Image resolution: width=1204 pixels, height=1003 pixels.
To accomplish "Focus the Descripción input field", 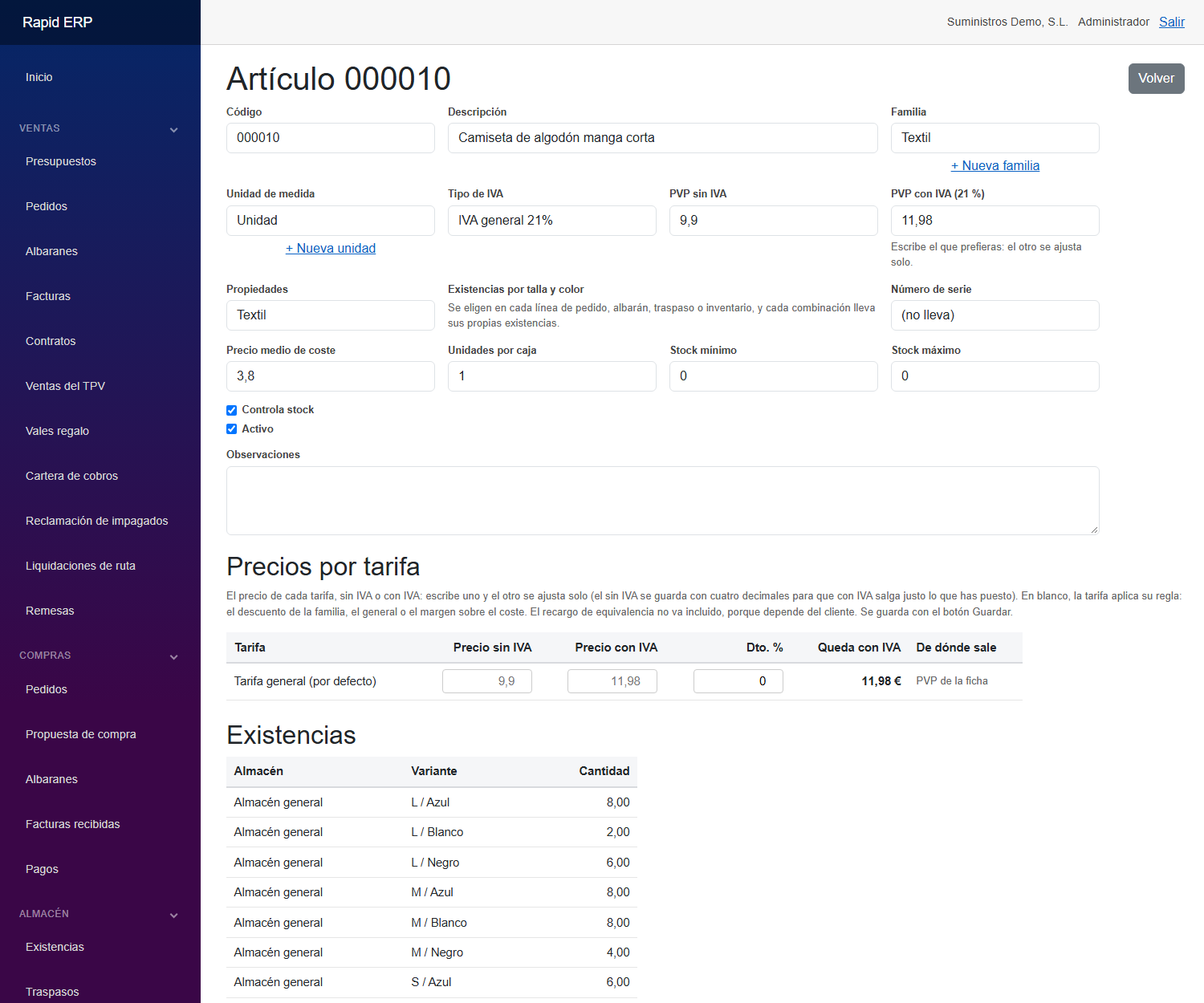I will 662,138.
